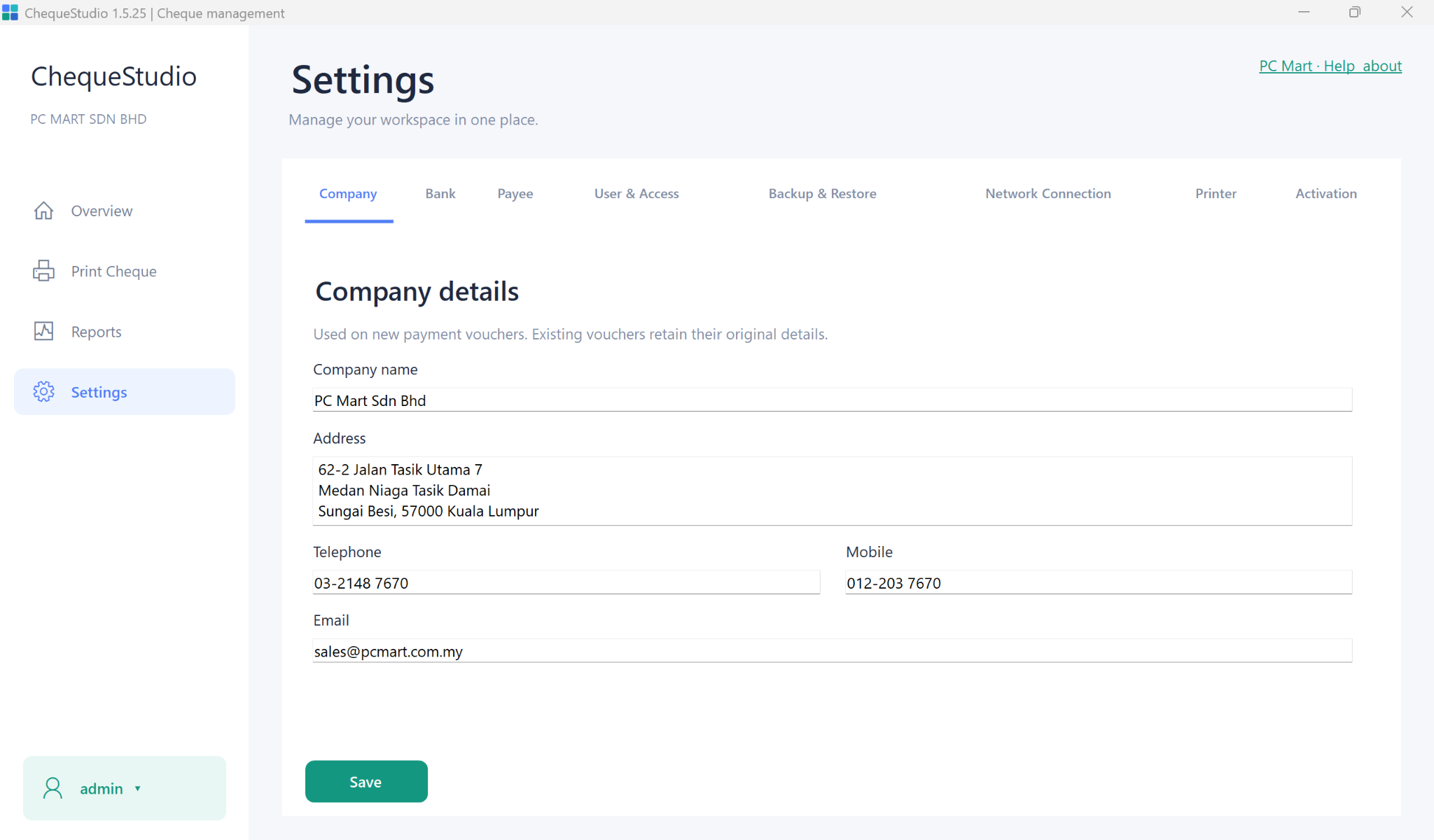This screenshot has height=840, width=1434.
Task: Expand the admin account dropdown arrow
Action: point(138,789)
